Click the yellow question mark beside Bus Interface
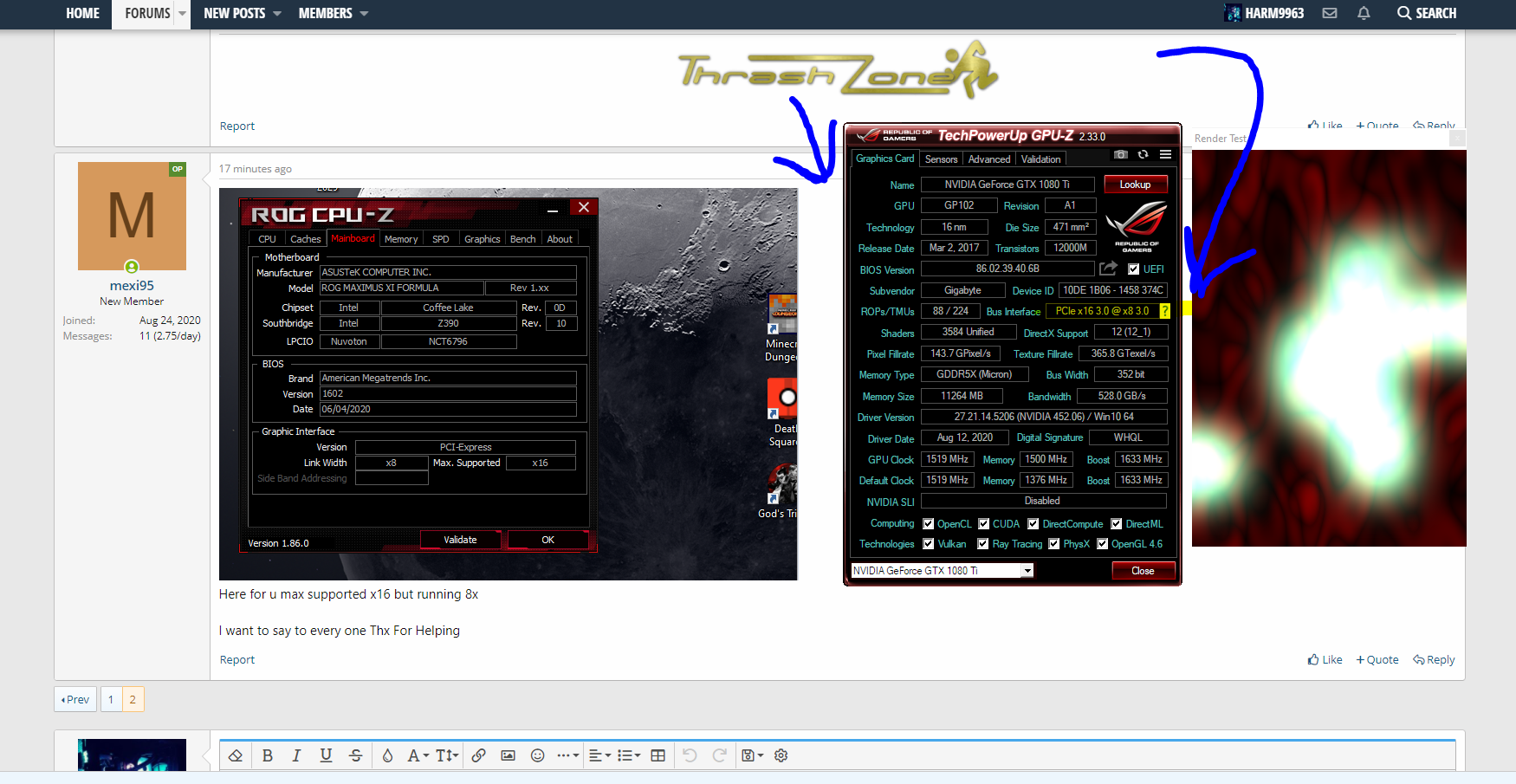Image resolution: width=1516 pixels, height=784 pixels. click(x=1164, y=311)
